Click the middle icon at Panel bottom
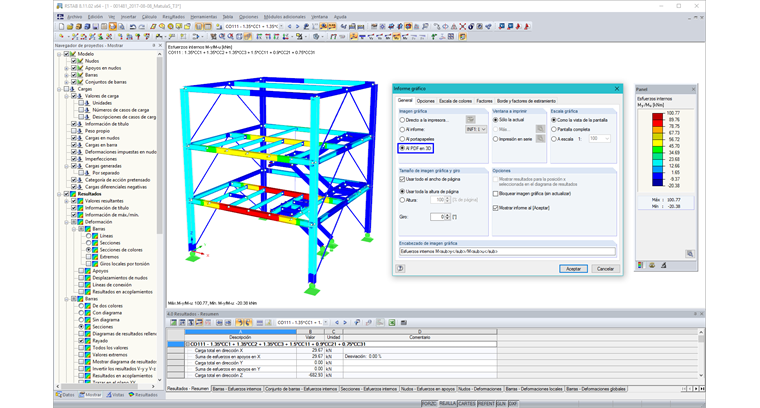This screenshot has width=760, height=408. click(x=652, y=266)
